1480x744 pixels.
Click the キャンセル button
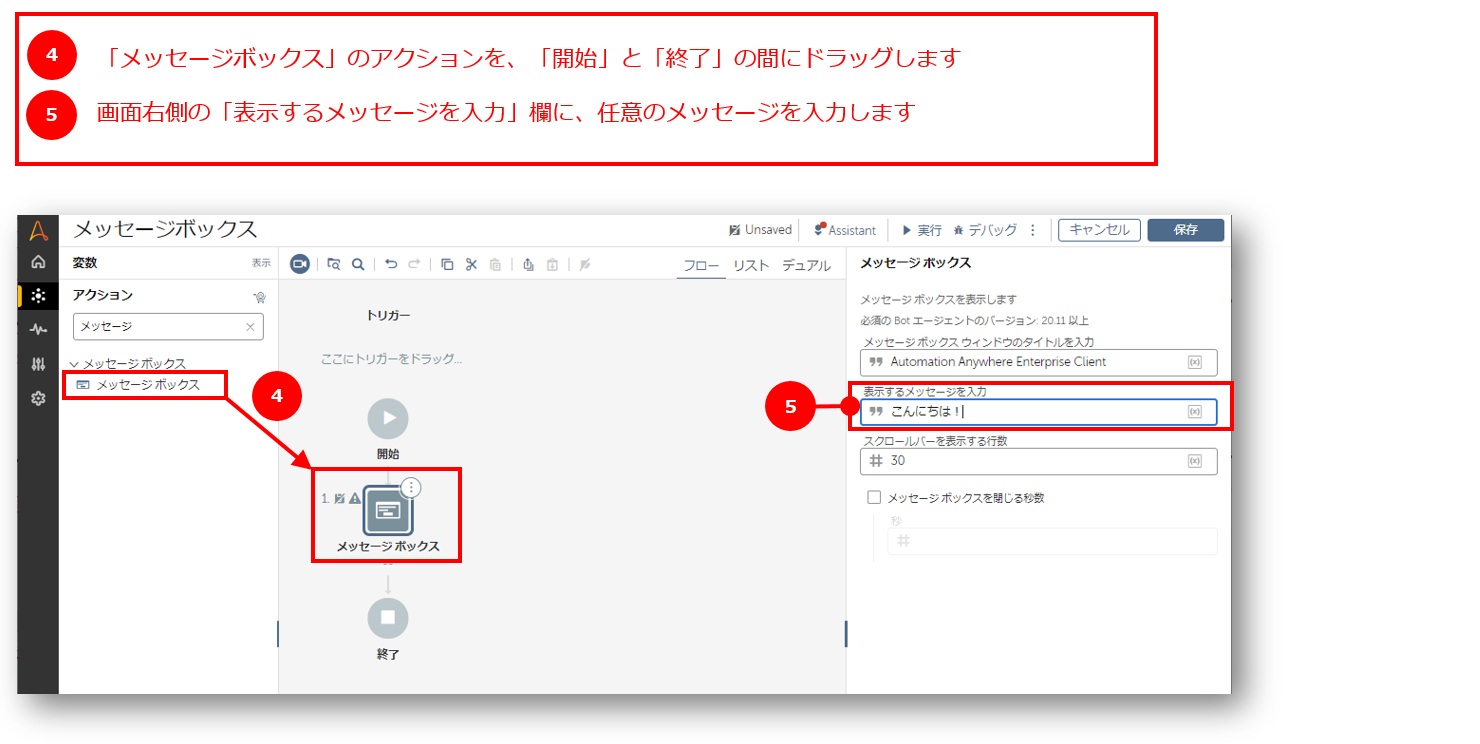click(x=1100, y=230)
